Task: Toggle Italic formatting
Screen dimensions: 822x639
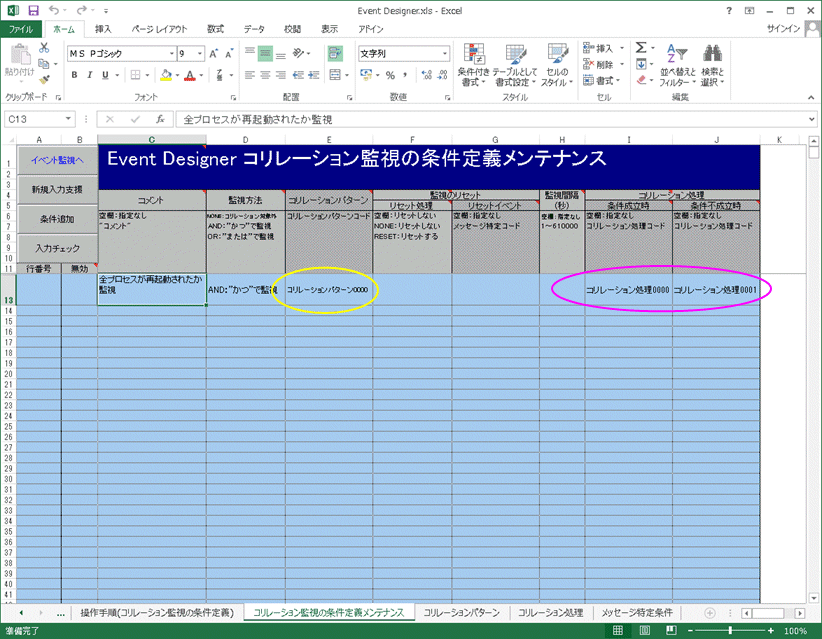Action: pyautogui.click(x=90, y=75)
